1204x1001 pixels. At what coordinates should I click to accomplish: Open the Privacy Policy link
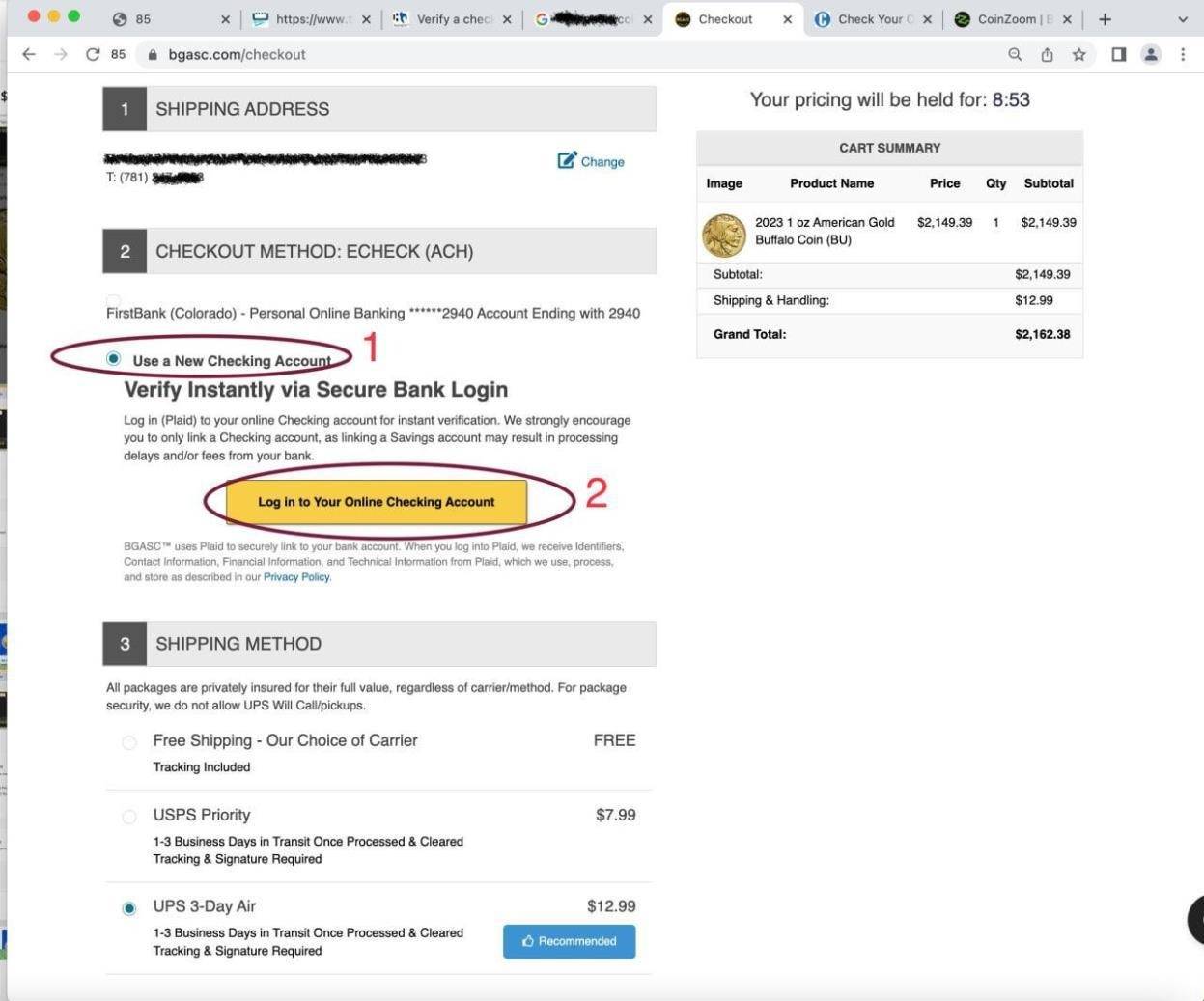tap(296, 577)
